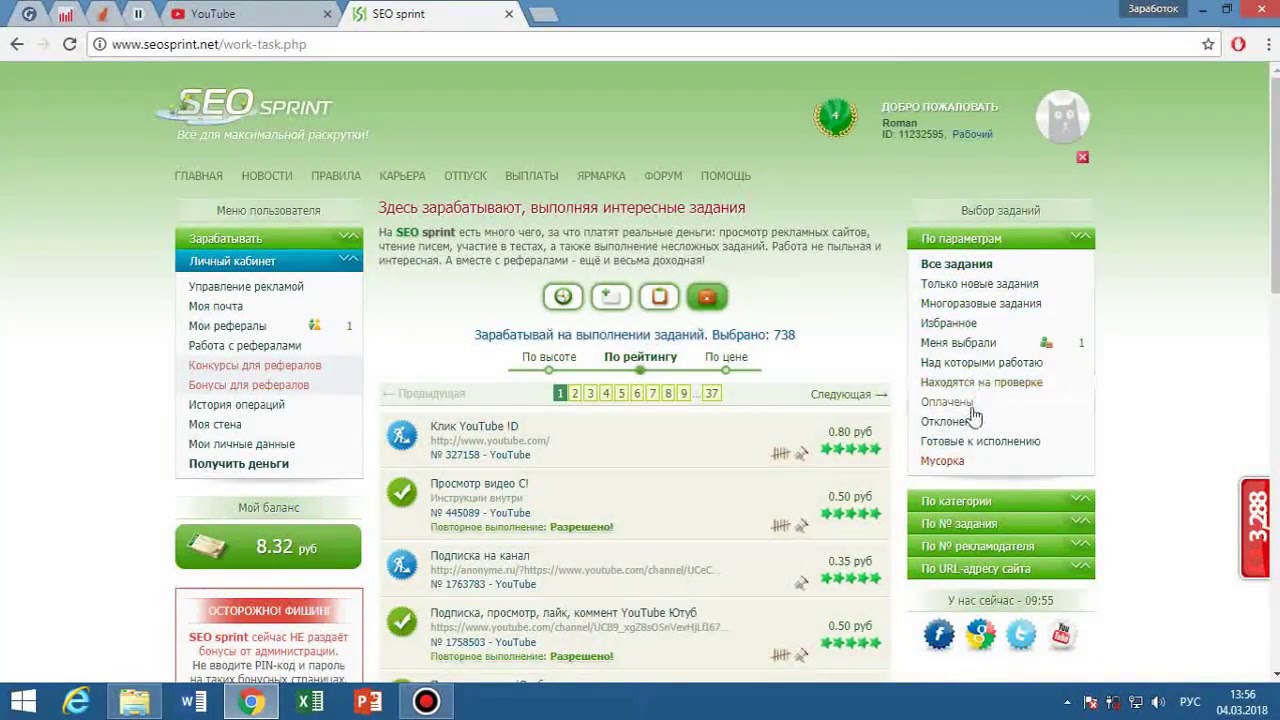Click the pin icon in Клик YouTube !D row
The image size is (1280, 720).
click(801, 454)
